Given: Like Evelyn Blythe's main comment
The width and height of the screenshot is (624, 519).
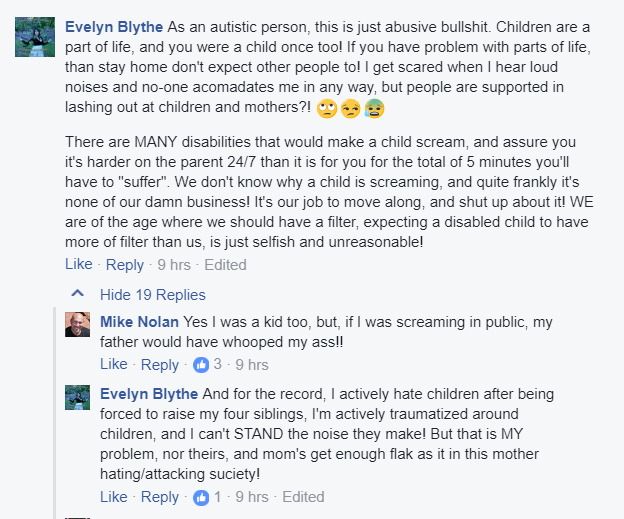Looking at the screenshot, I should pyautogui.click(x=79, y=264).
